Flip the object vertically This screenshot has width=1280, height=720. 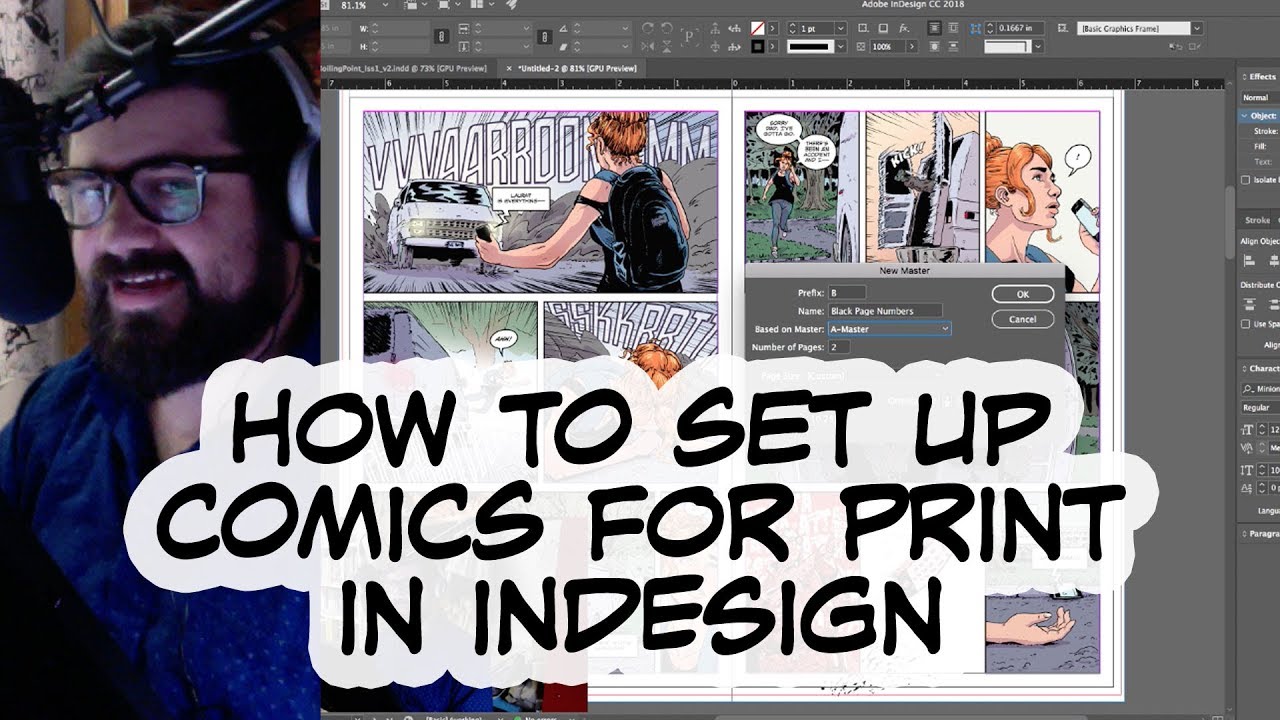point(667,47)
